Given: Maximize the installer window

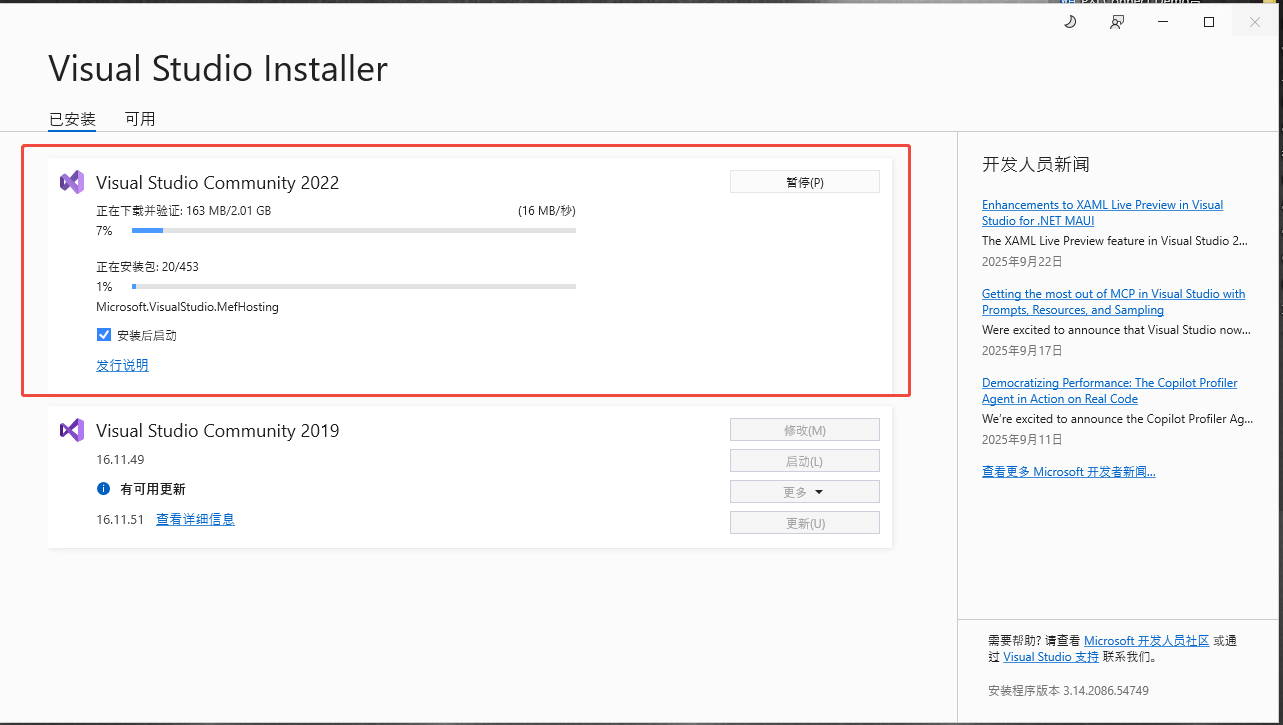Looking at the screenshot, I should click(1209, 22).
